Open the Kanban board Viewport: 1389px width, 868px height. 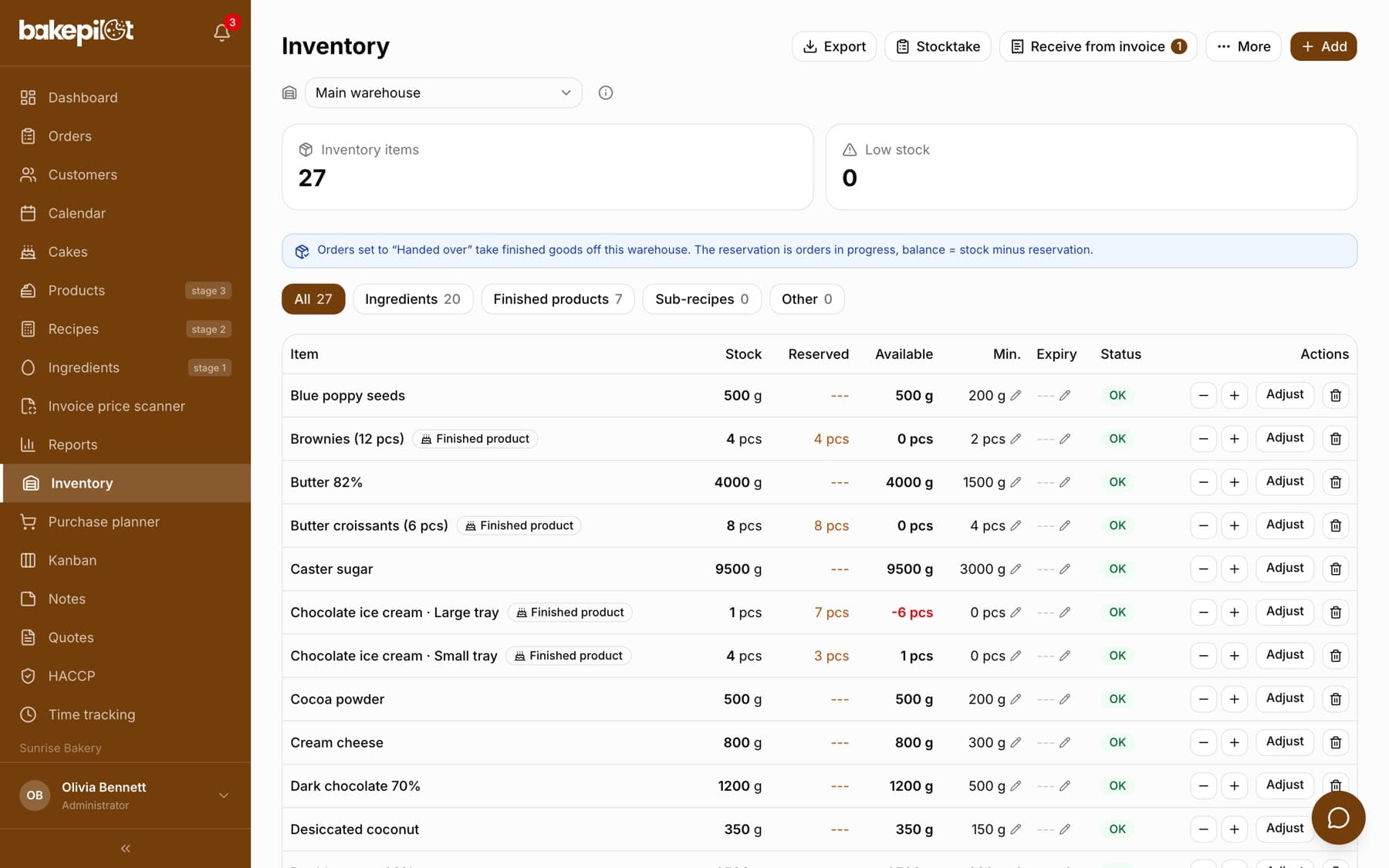(x=125, y=560)
